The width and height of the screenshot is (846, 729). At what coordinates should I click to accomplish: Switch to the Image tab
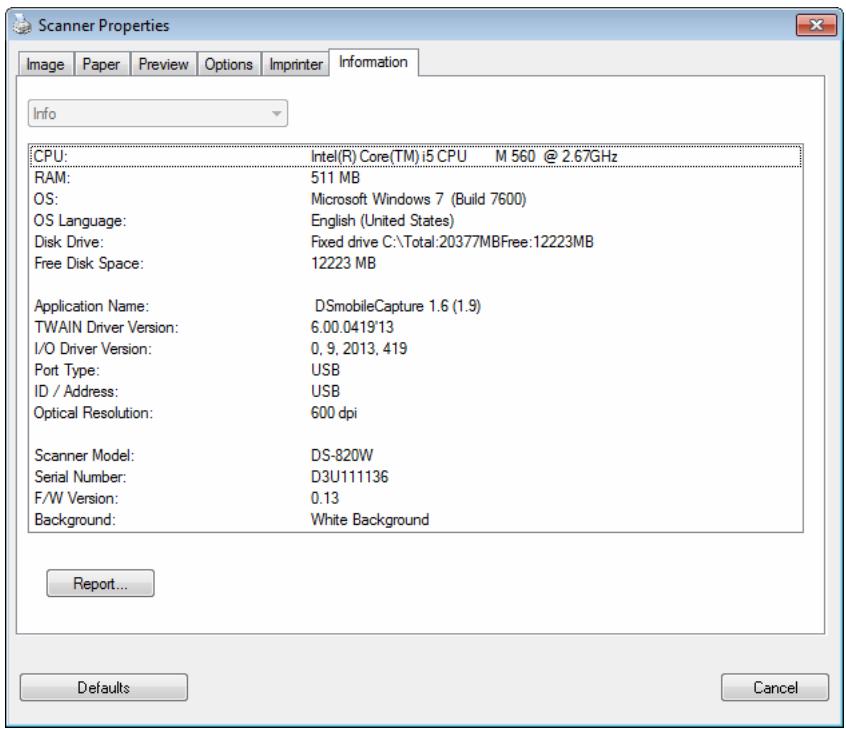[45, 64]
